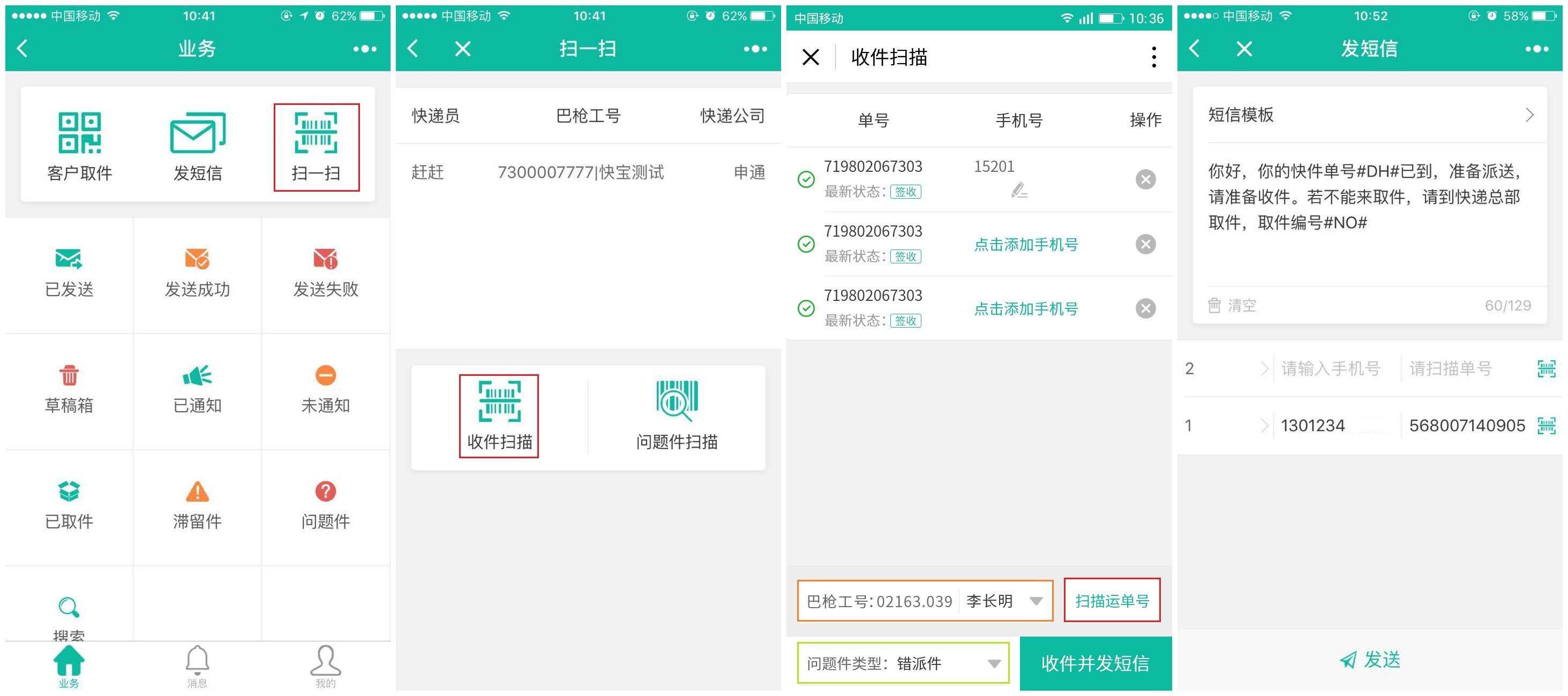Expand 短信模板 chevron
Viewport: 1568px width, 696px height.
(1529, 115)
